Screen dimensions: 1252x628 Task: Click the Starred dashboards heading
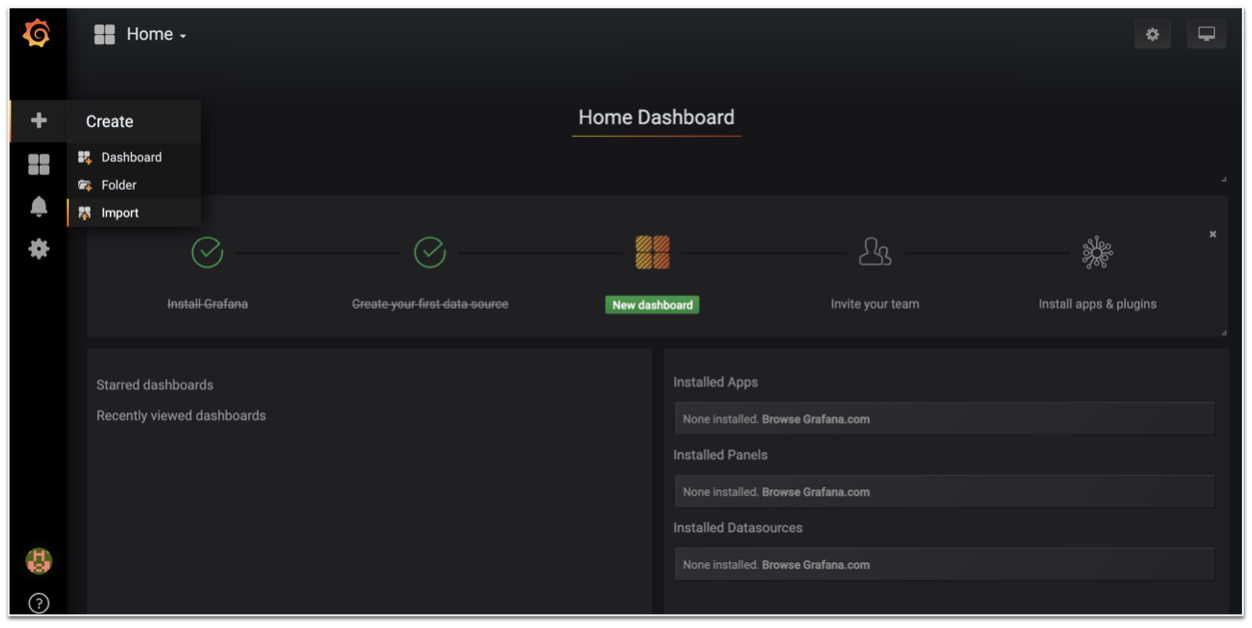click(x=155, y=385)
